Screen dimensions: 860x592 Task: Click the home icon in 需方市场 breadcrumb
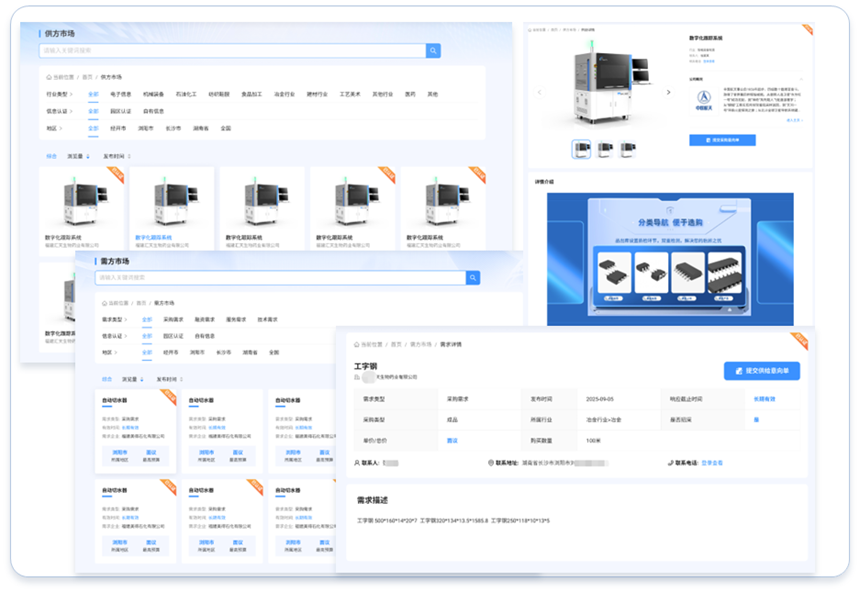point(105,303)
